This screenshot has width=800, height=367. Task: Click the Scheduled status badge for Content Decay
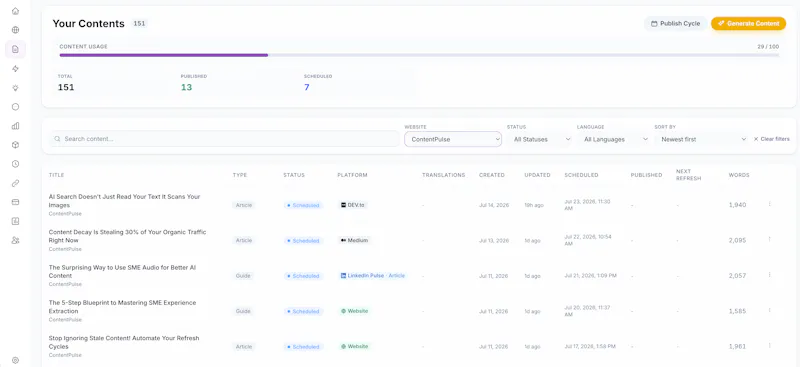[x=303, y=240]
